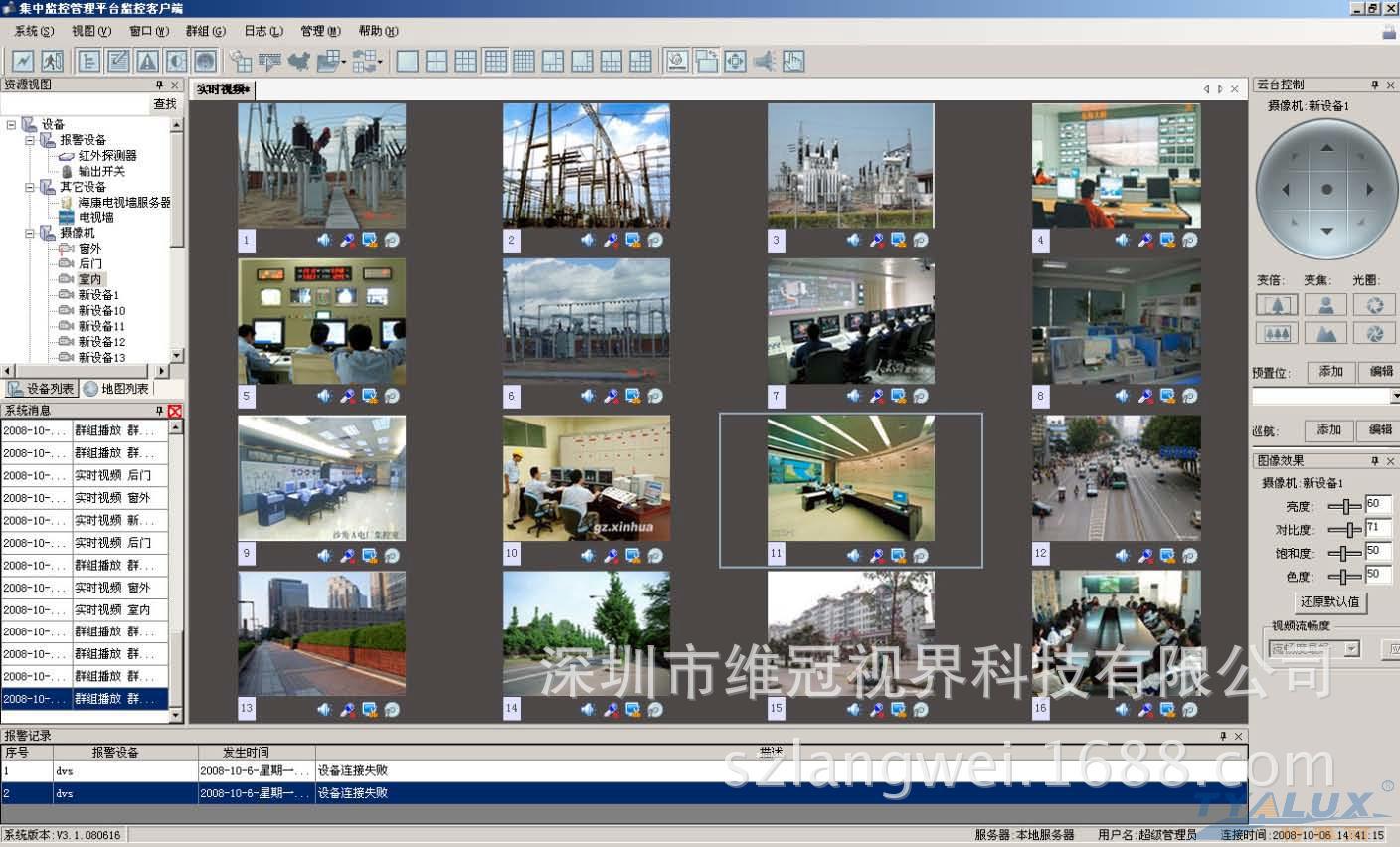The height and width of the screenshot is (847, 1400).
Task: Click the gray speaker icon in toolbar
Action: tap(764, 61)
